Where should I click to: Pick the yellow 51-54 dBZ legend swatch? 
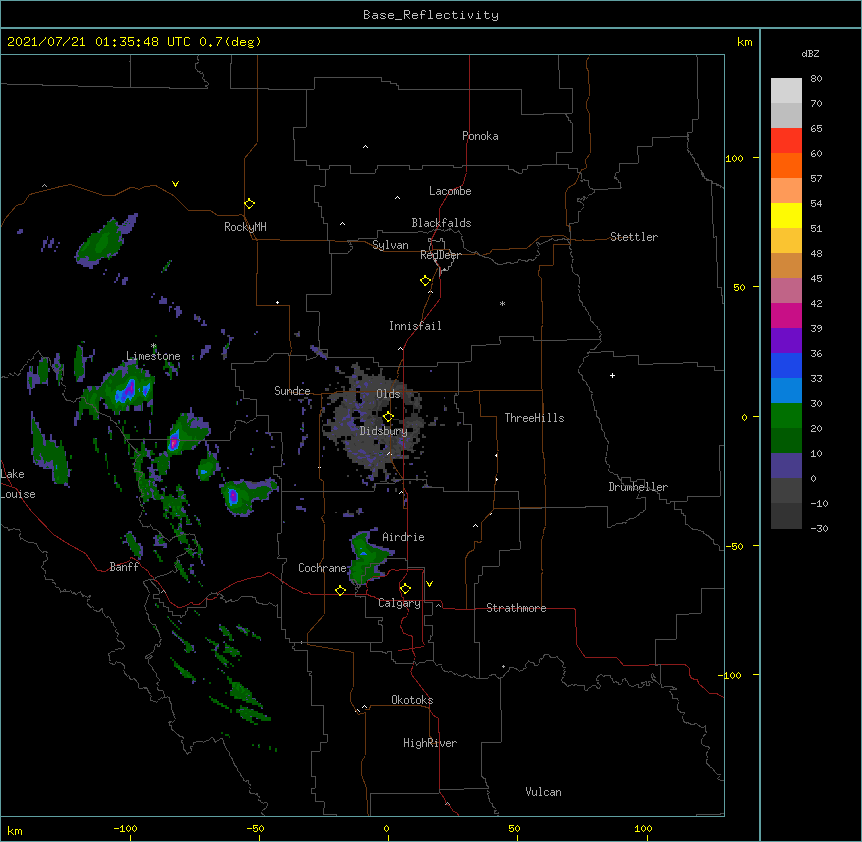pos(786,215)
